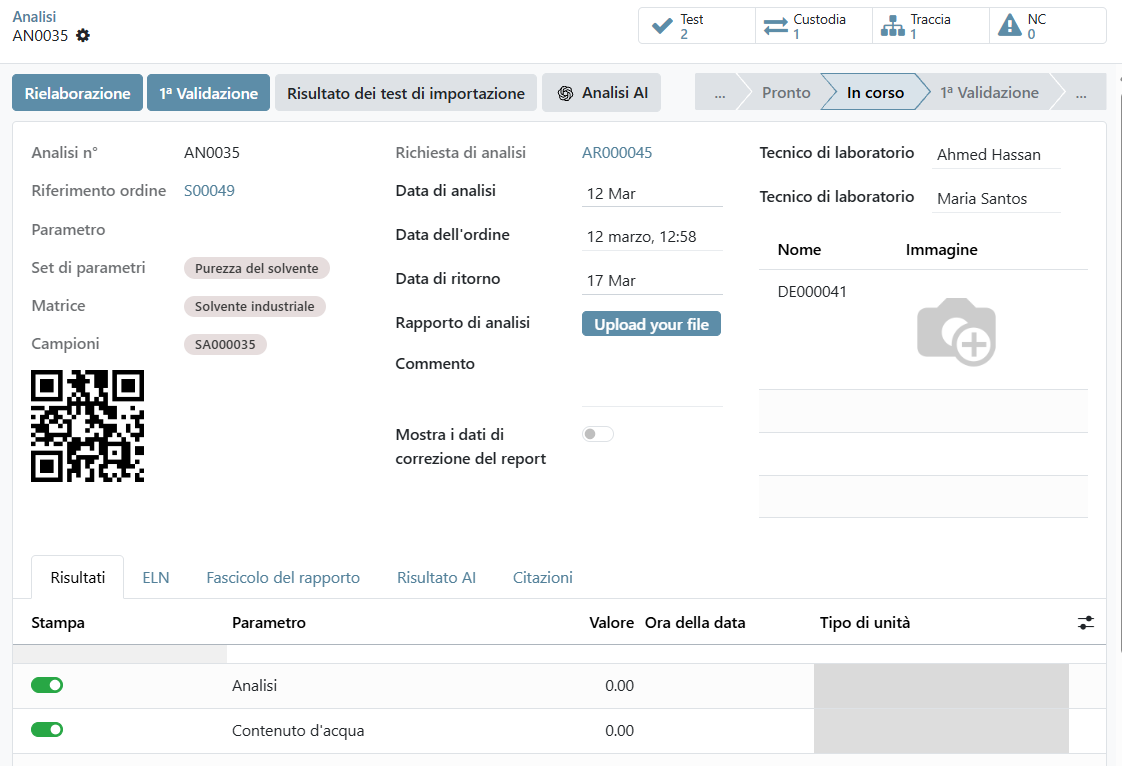The image size is (1122, 766).
Task: Expand the left status ellipsis before Pronto
Action: 719,93
